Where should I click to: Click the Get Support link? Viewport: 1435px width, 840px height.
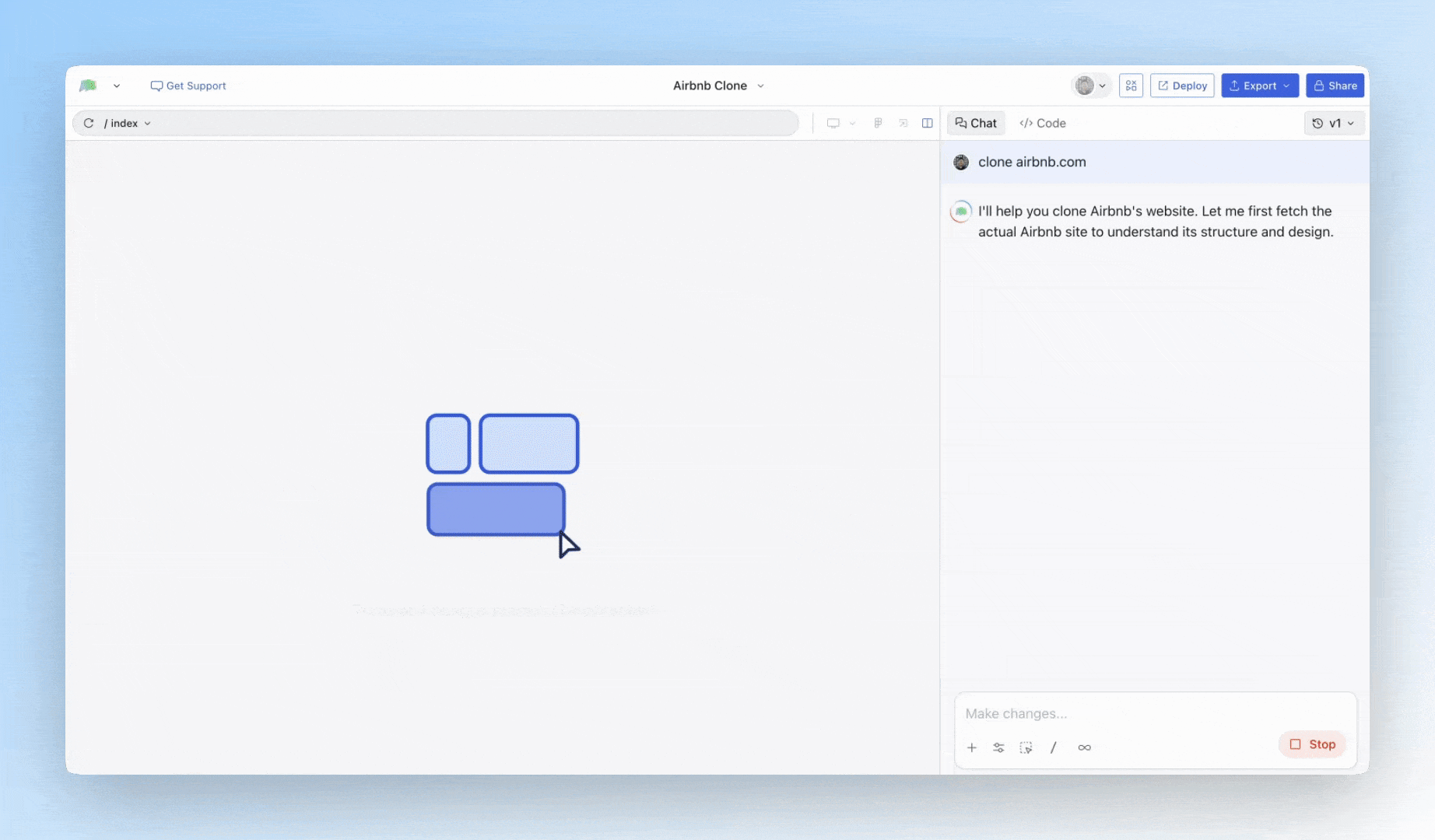point(188,86)
